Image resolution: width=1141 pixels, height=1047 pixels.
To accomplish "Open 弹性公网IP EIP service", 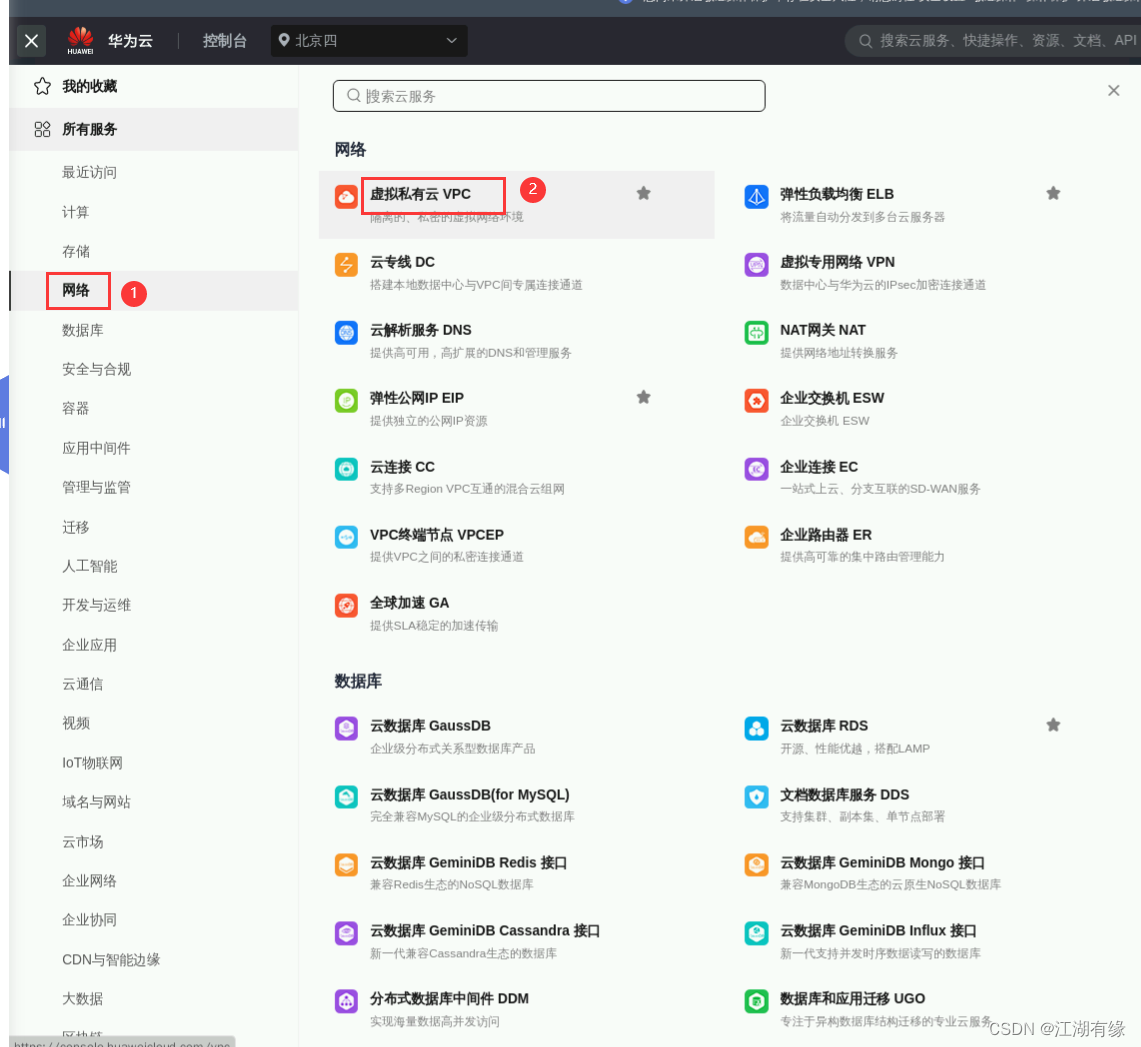I will click(x=414, y=398).
